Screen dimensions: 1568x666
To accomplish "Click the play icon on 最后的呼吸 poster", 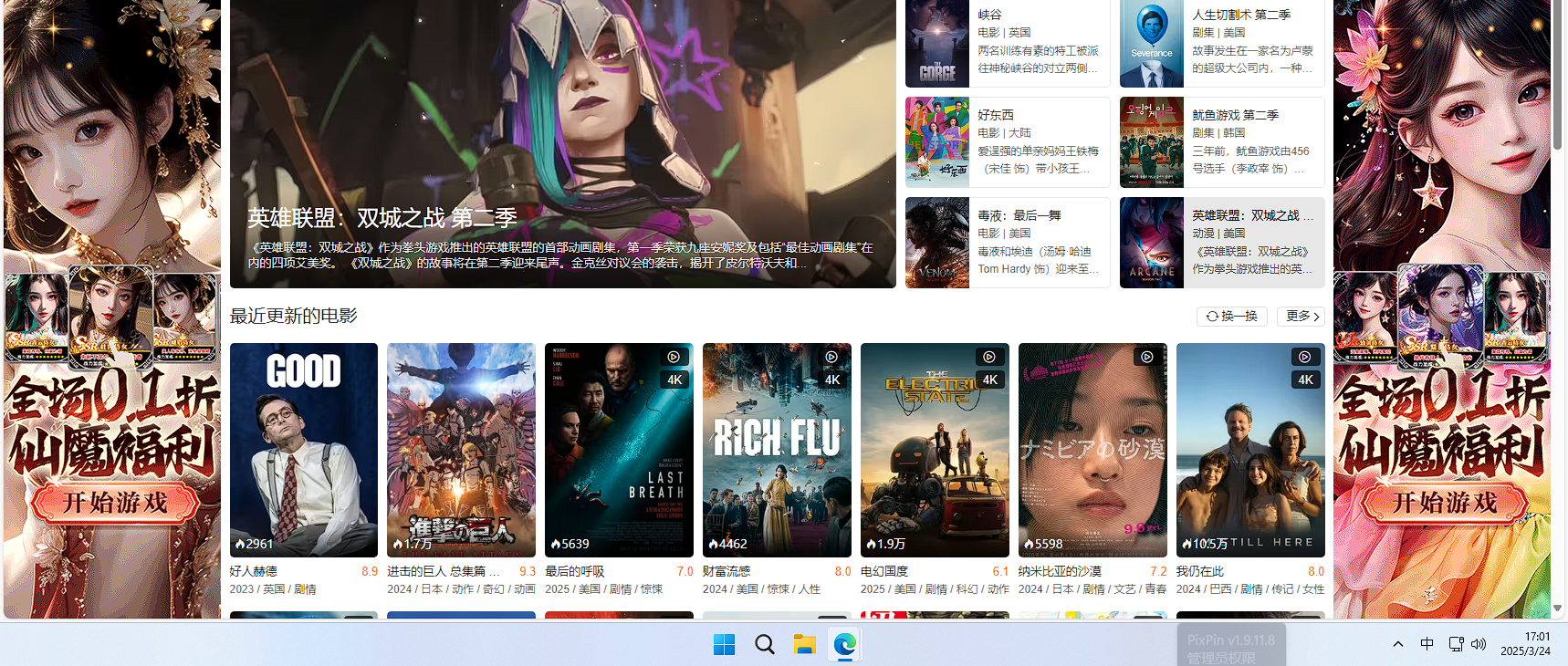I will pyautogui.click(x=674, y=357).
